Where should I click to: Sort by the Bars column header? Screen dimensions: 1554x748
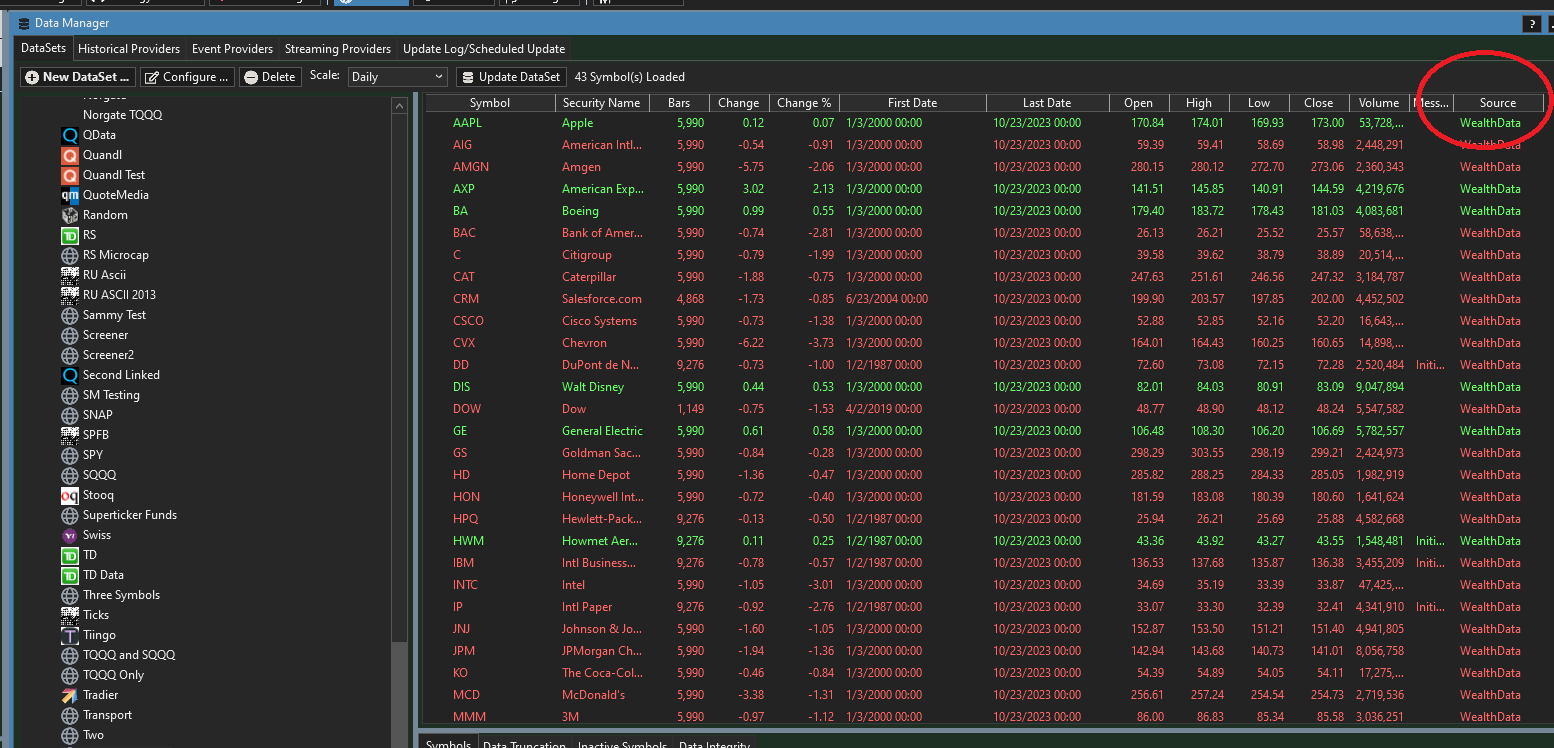678,103
